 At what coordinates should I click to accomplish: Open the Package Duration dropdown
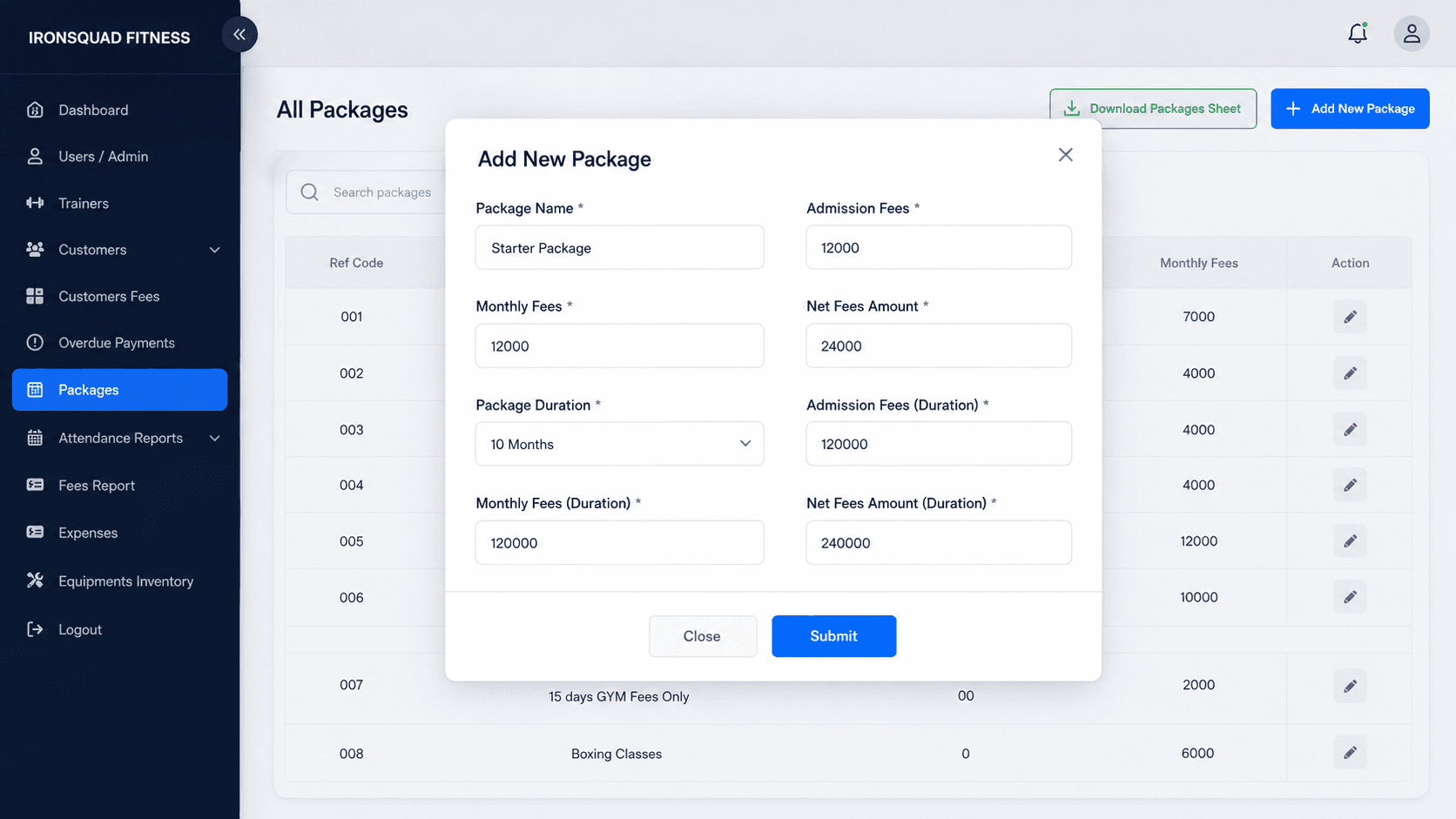(x=619, y=444)
